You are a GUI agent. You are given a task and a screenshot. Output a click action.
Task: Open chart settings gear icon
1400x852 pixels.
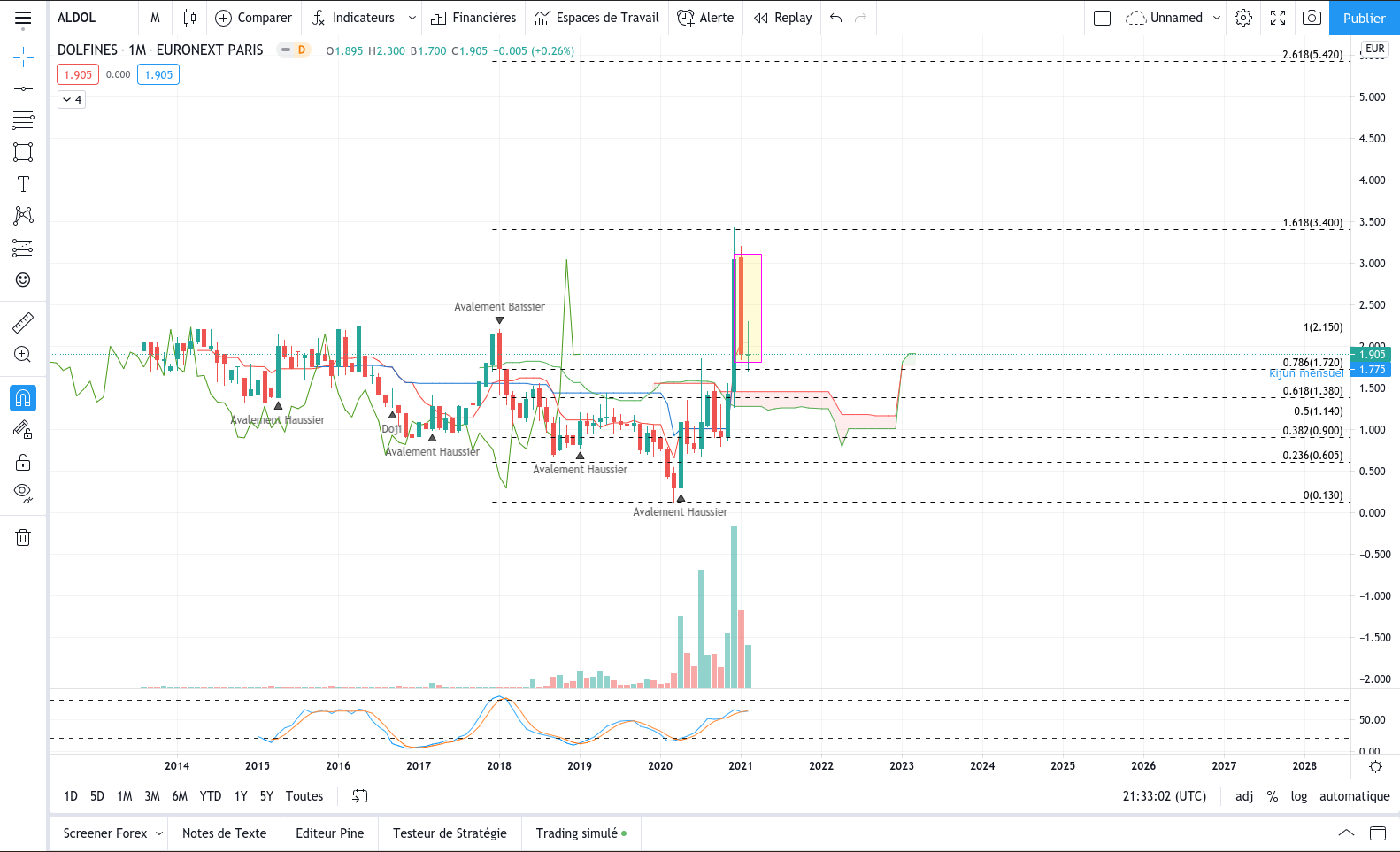(x=1243, y=18)
